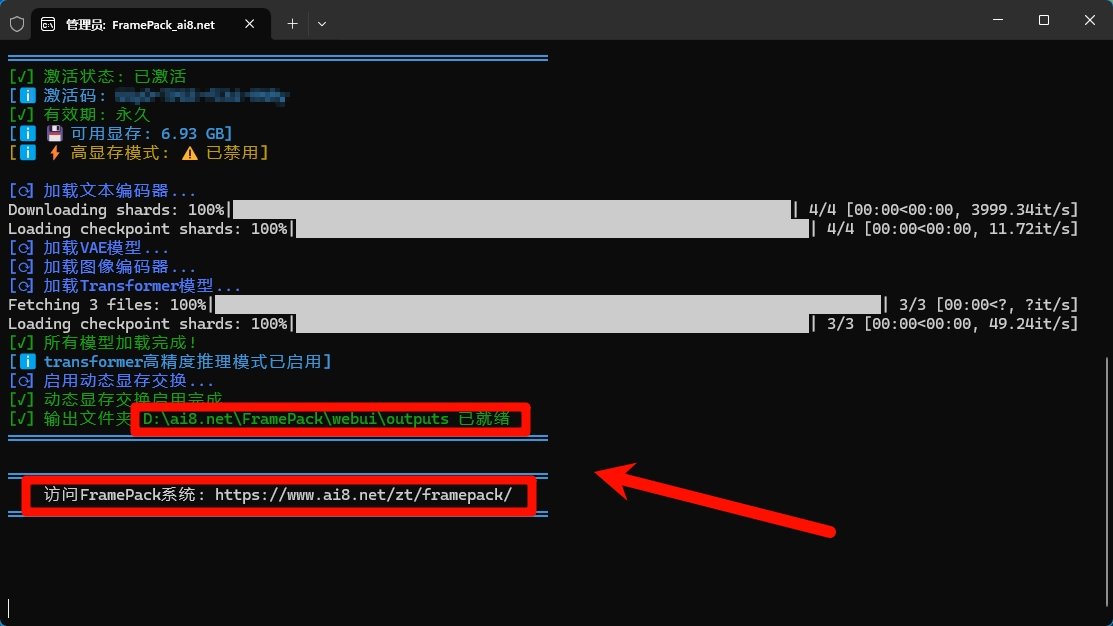1113x626 pixels.
Task: Click the output path D:\ai8.net\FramePack\webui\outputs
Action: tap(295, 419)
